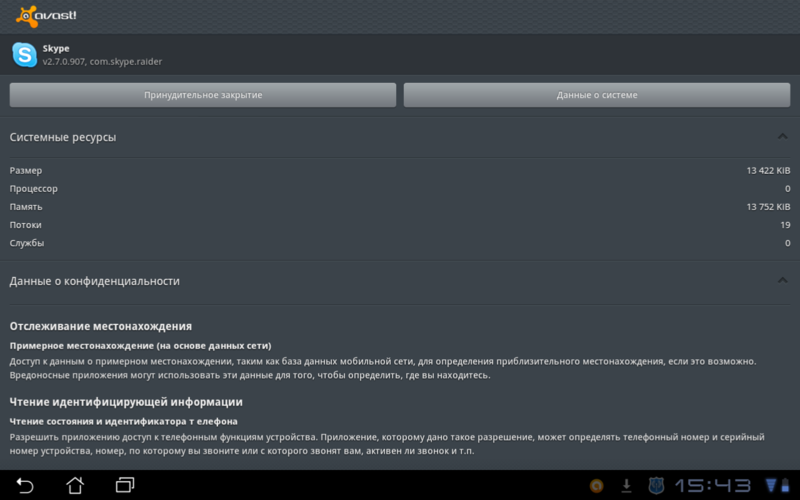Click the Skype app icon
Viewport: 800px width, 500px height.
(24, 55)
